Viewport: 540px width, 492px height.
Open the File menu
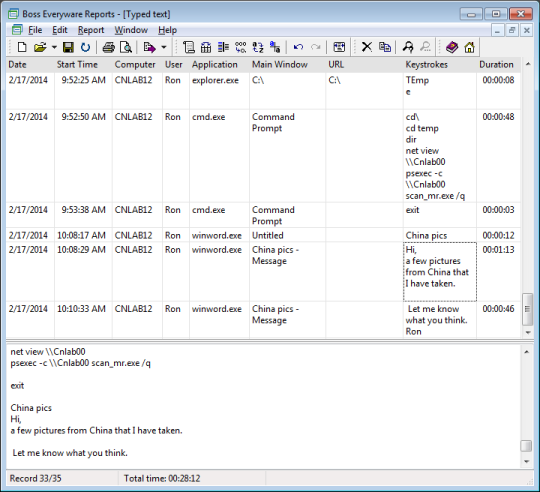click(35, 30)
